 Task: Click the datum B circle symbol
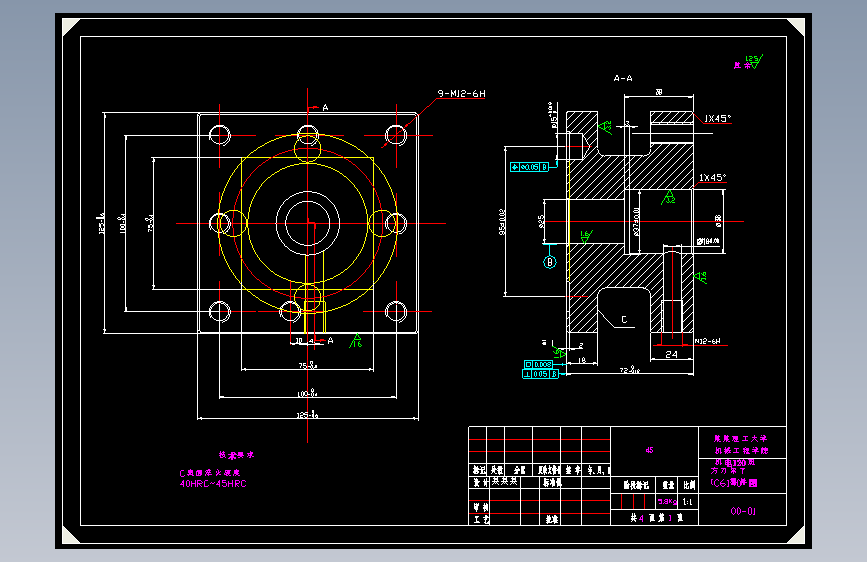point(550,262)
